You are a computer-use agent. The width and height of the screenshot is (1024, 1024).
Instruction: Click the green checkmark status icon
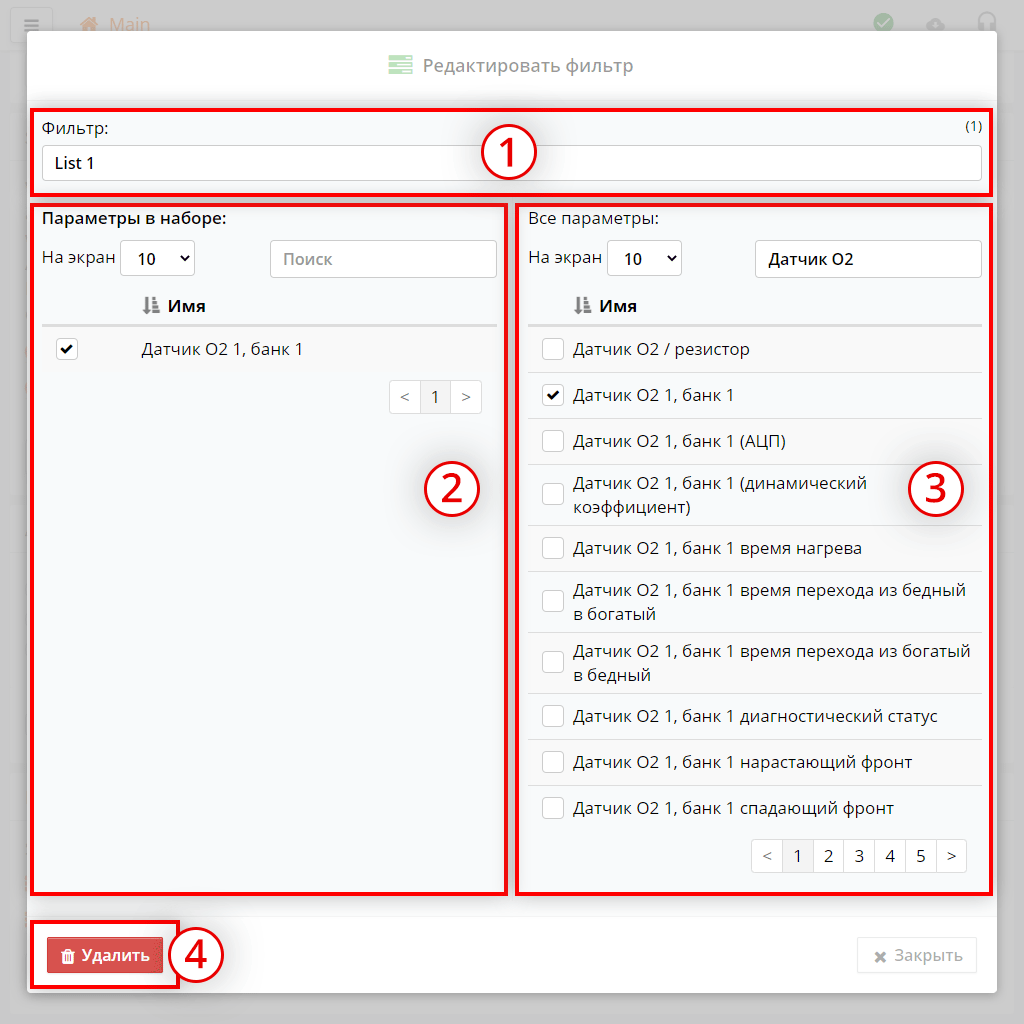[x=883, y=23]
